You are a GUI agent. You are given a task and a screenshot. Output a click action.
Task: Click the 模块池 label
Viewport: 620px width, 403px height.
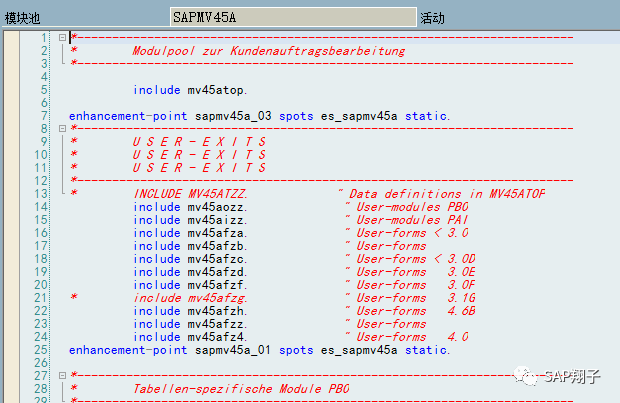tap(23, 18)
